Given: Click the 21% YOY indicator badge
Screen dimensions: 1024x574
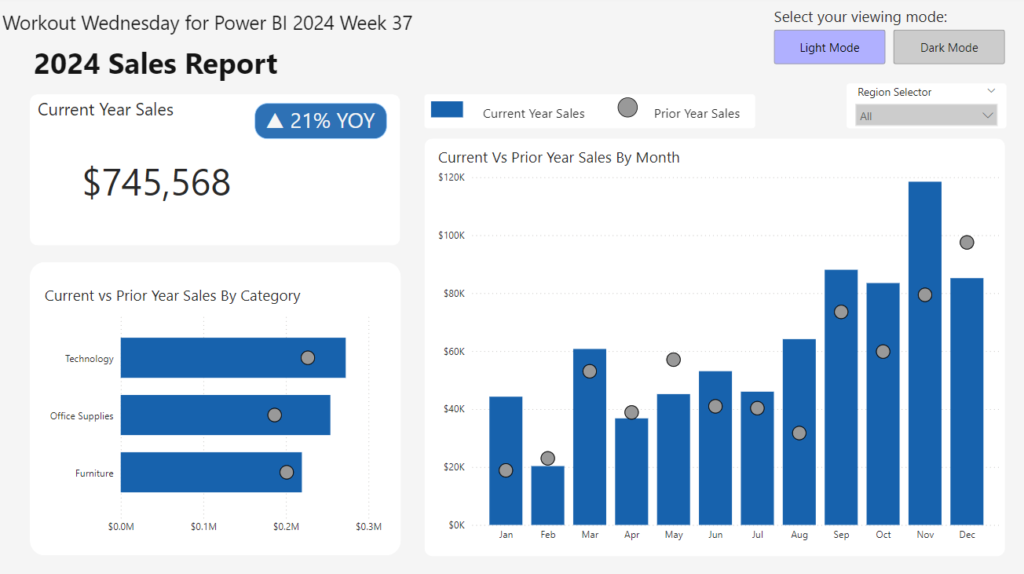Looking at the screenshot, I should 320,121.
